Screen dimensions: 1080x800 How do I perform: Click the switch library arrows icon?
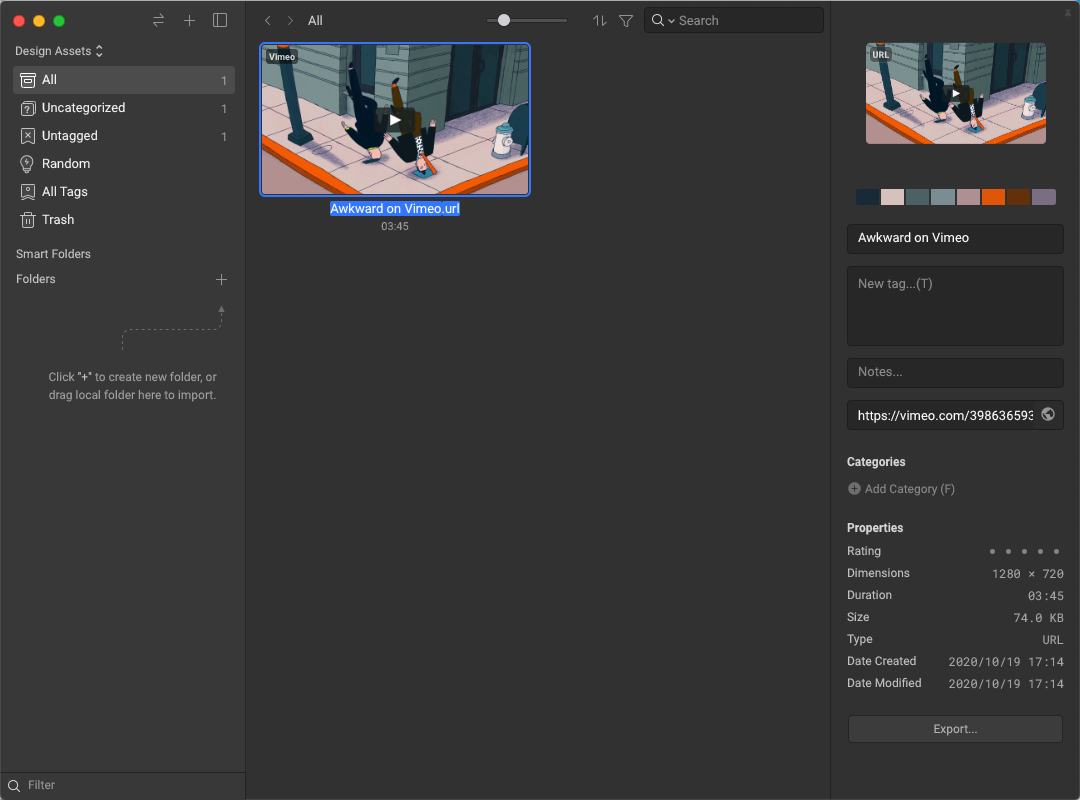[x=158, y=21]
